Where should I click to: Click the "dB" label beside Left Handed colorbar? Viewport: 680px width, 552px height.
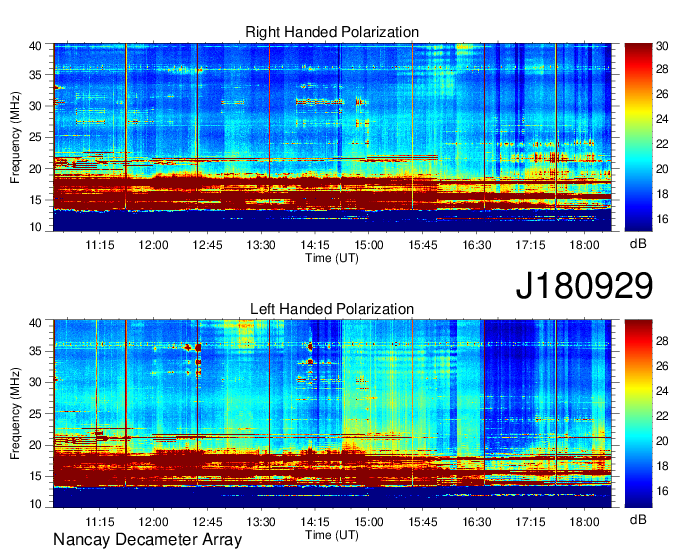pyautogui.click(x=638, y=519)
